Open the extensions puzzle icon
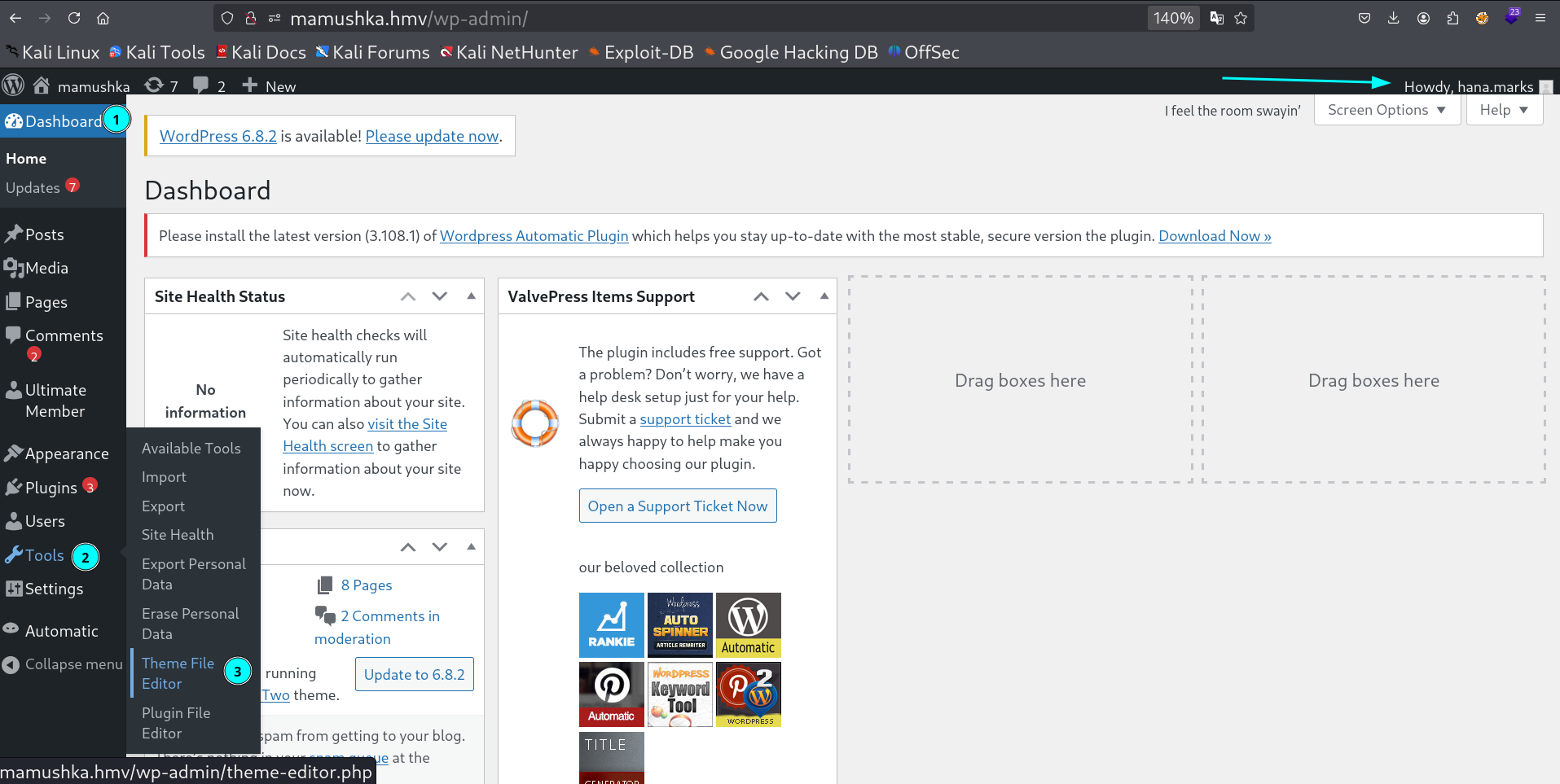 pyautogui.click(x=1452, y=18)
